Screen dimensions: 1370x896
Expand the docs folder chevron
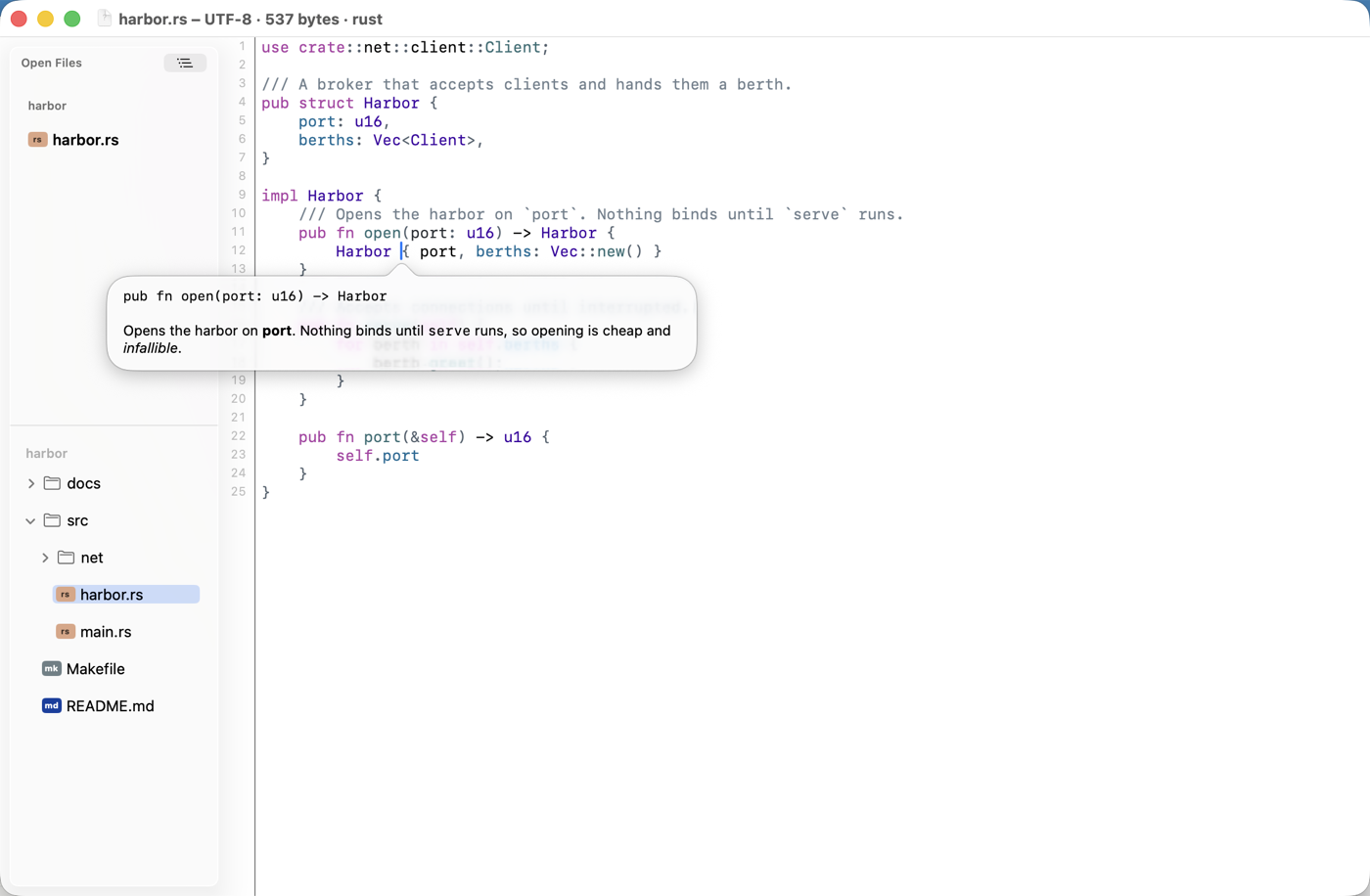pyautogui.click(x=30, y=483)
